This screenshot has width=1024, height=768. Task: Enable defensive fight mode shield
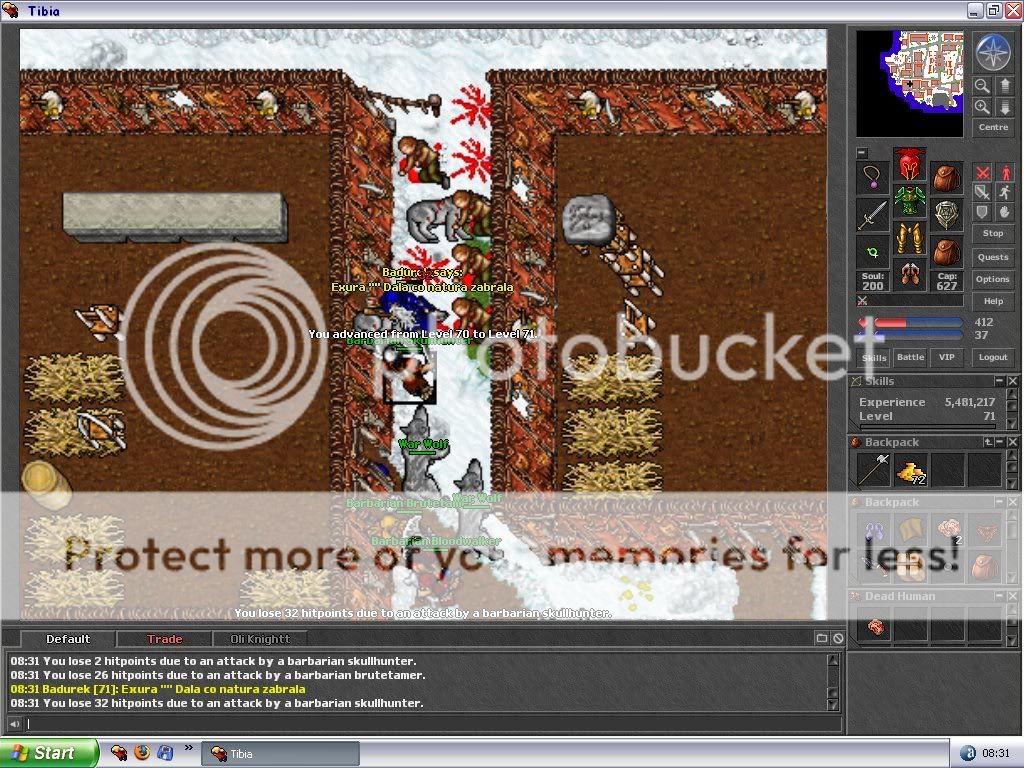coord(982,212)
